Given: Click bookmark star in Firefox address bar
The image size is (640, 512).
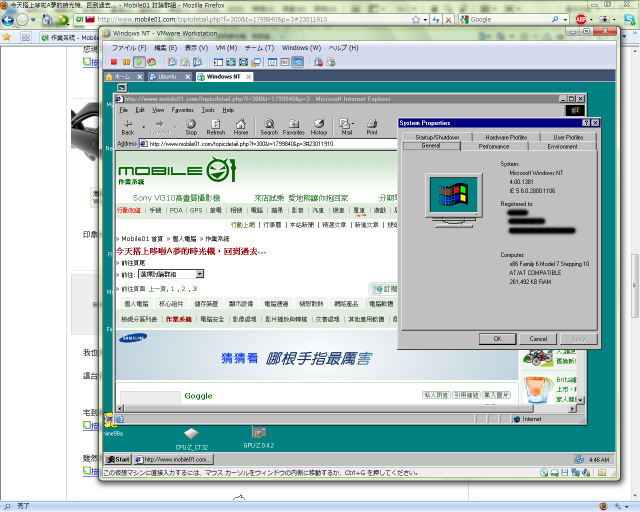Looking at the screenshot, I should click(x=416, y=19).
